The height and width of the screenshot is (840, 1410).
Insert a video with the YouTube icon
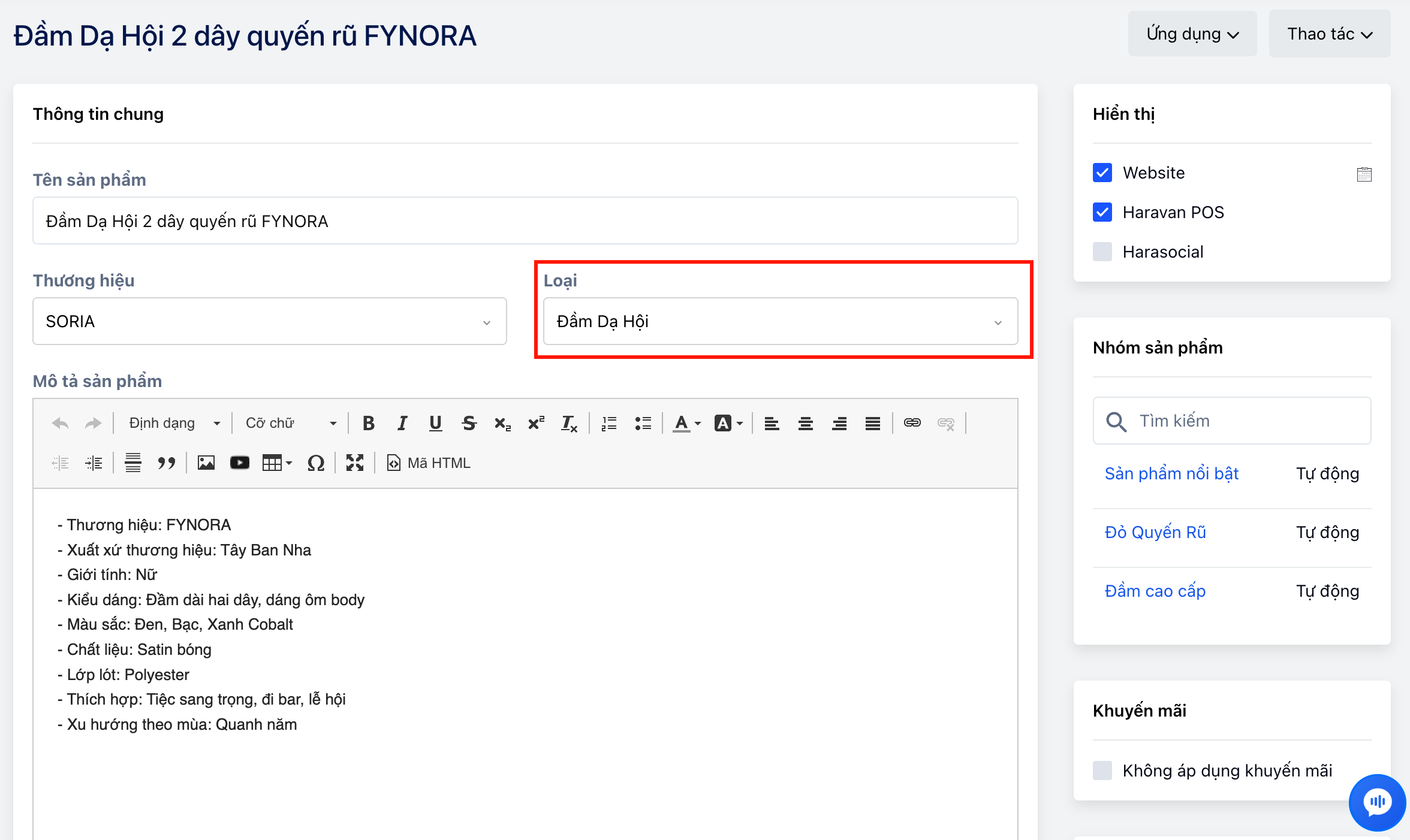pyautogui.click(x=239, y=463)
